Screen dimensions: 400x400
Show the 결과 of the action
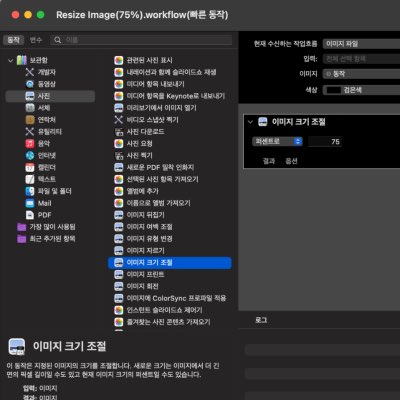(x=269, y=161)
